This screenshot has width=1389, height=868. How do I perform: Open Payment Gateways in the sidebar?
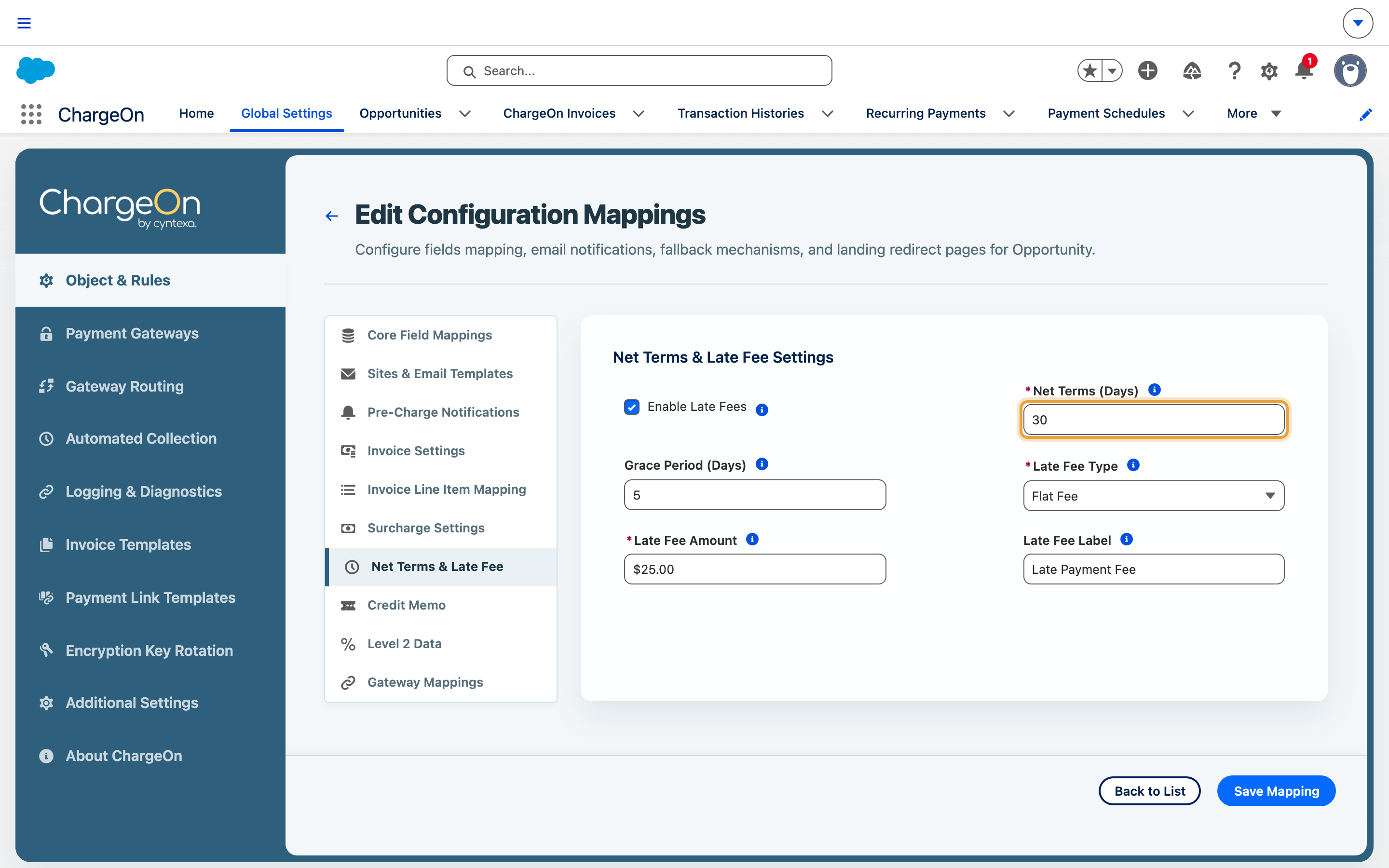pos(150,334)
